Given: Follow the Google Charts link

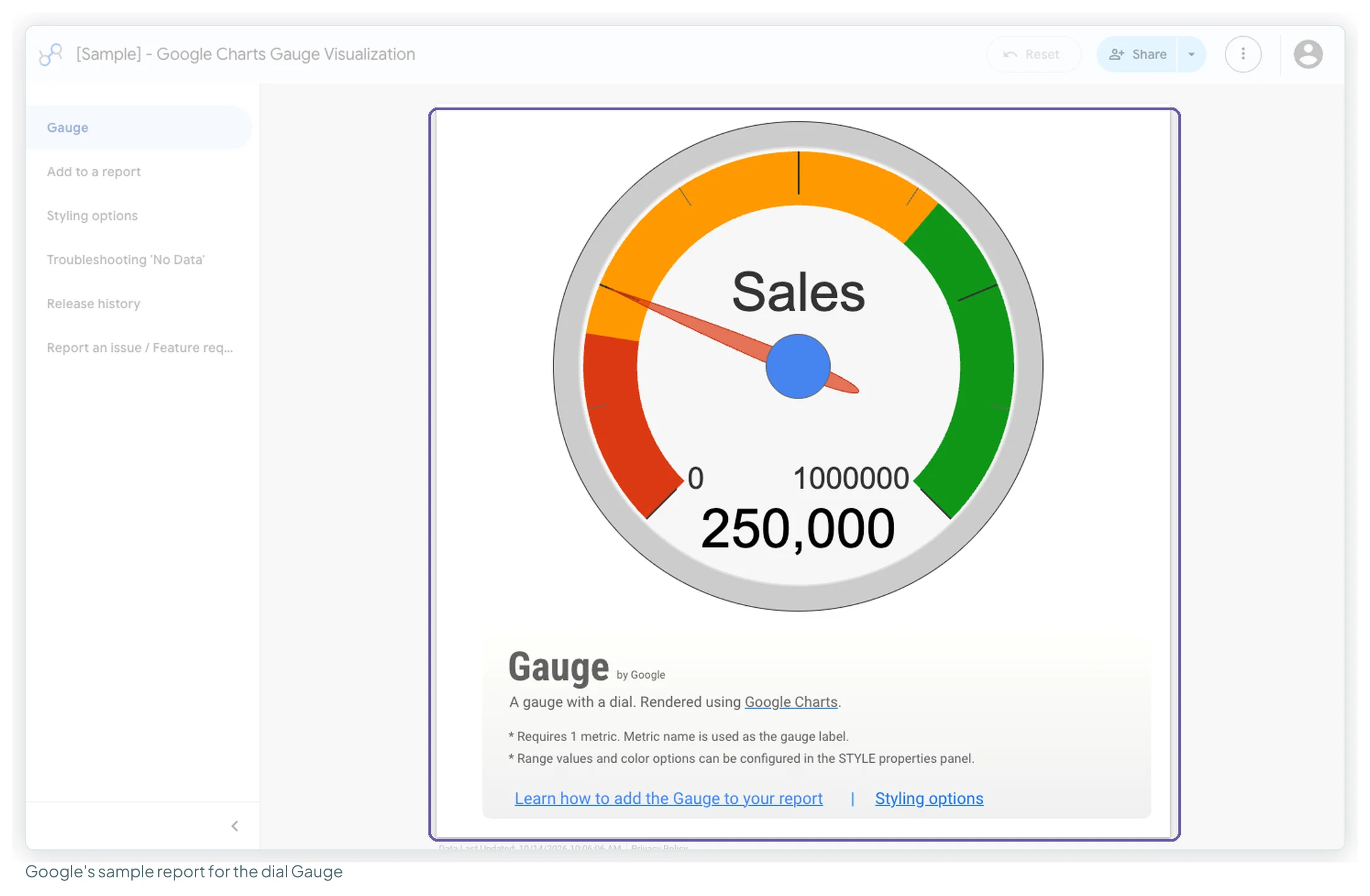Looking at the screenshot, I should [791, 702].
